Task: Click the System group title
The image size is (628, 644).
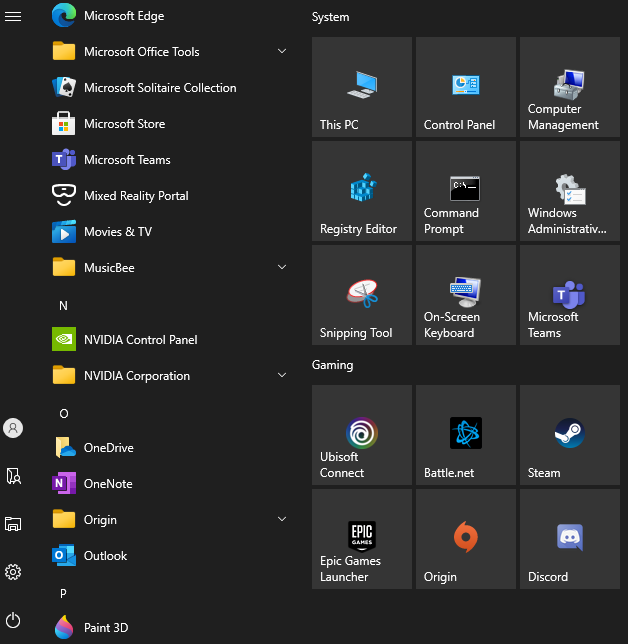Action: (x=330, y=17)
